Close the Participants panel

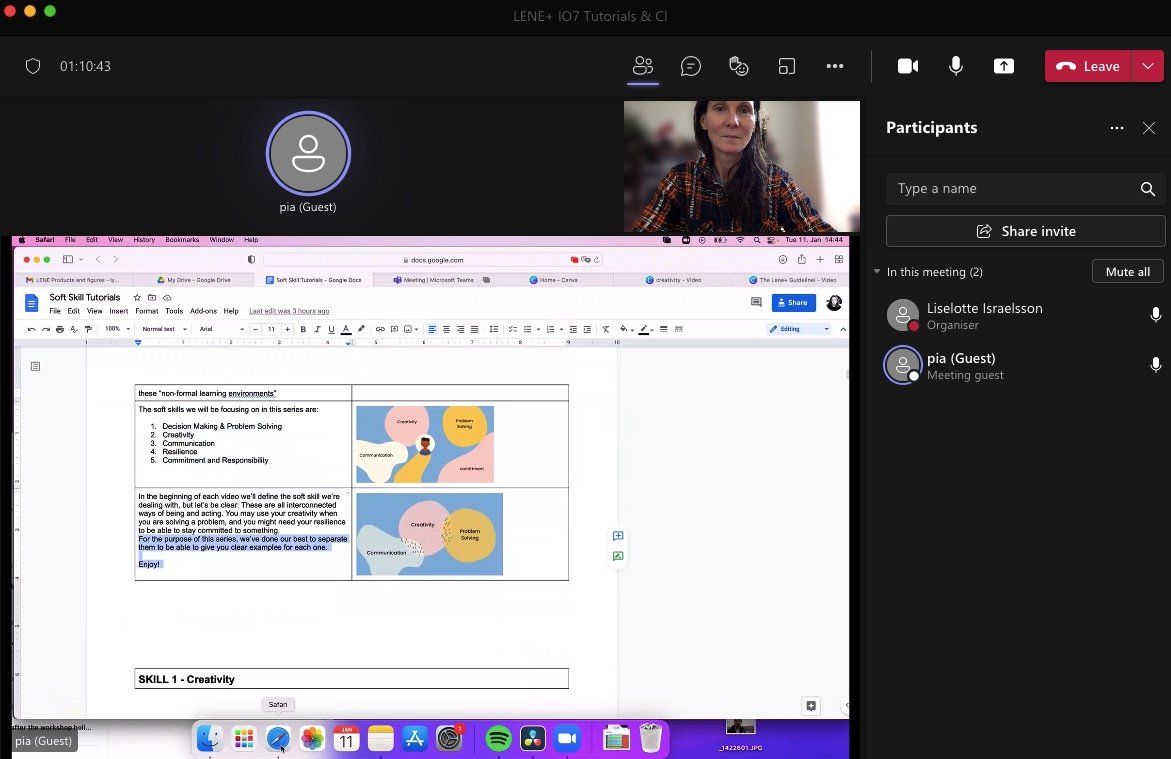click(x=1149, y=128)
